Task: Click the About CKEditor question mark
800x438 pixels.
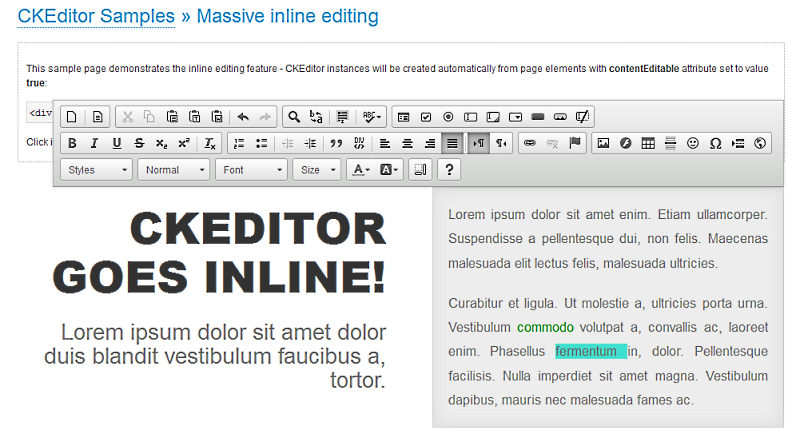Action: [x=450, y=170]
